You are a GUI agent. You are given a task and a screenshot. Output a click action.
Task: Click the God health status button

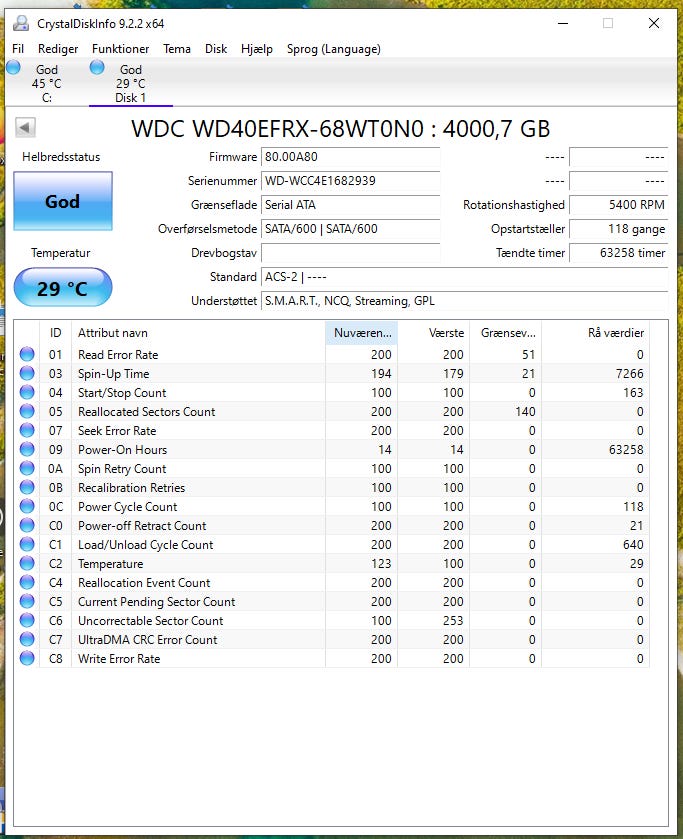pyautogui.click(x=62, y=201)
